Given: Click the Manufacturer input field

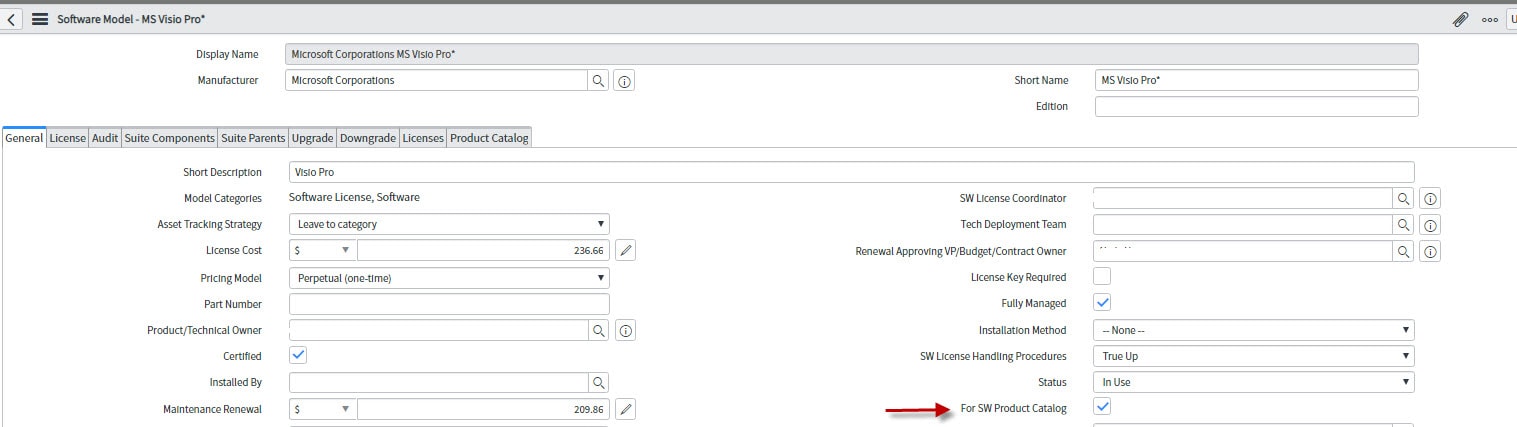Looking at the screenshot, I should (x=437, y=80).
